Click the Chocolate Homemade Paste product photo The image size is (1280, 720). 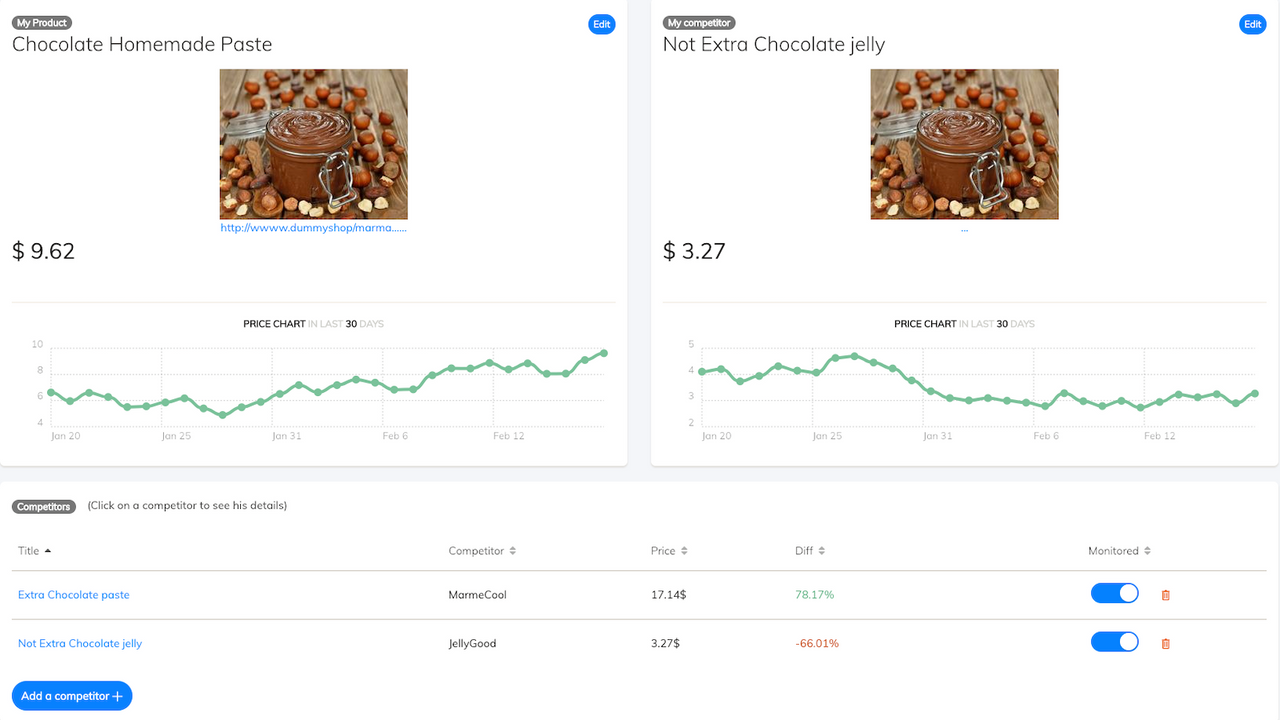[x=313, y=144]
